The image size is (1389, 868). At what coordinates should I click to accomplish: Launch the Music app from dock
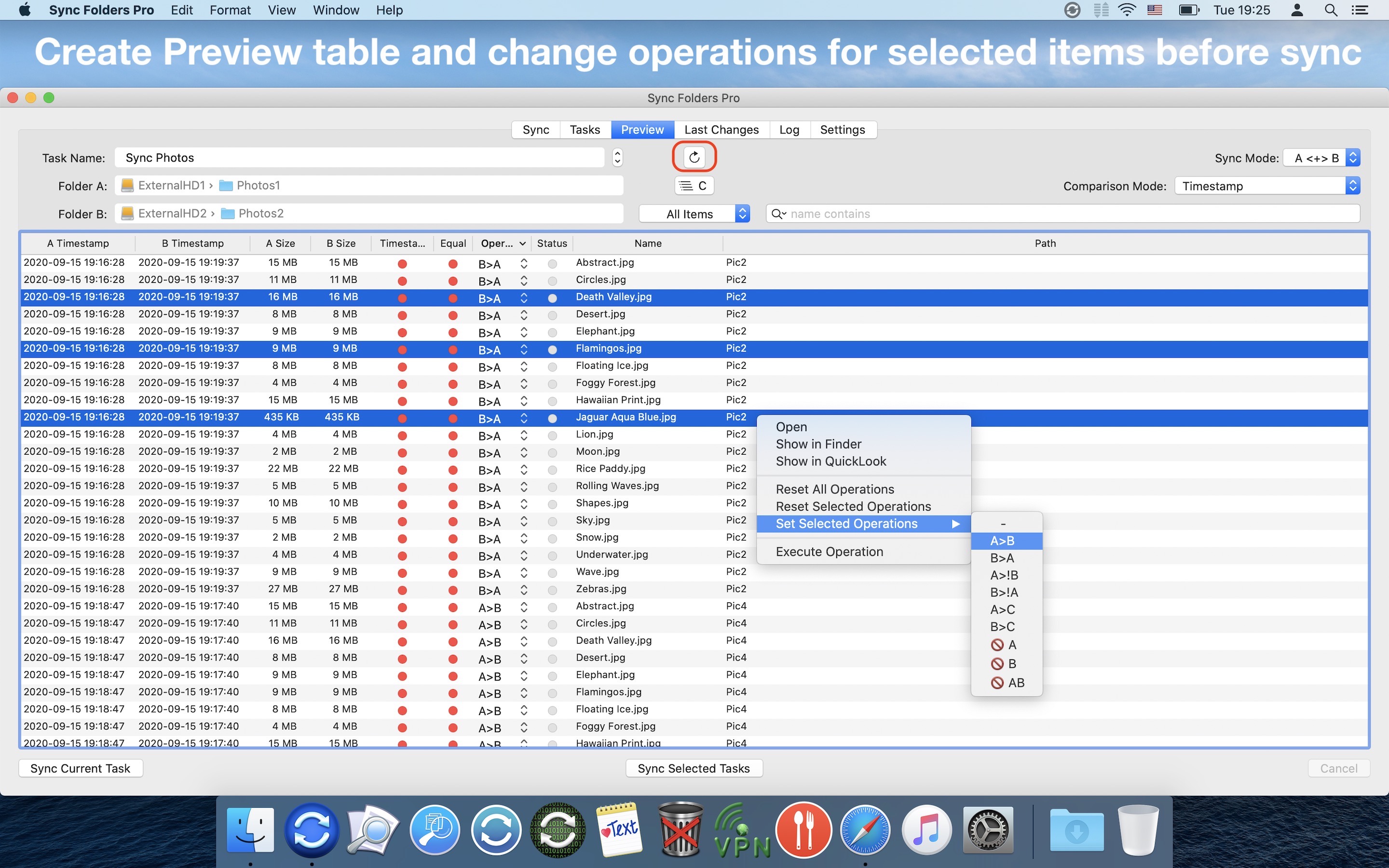click(926, 830)
